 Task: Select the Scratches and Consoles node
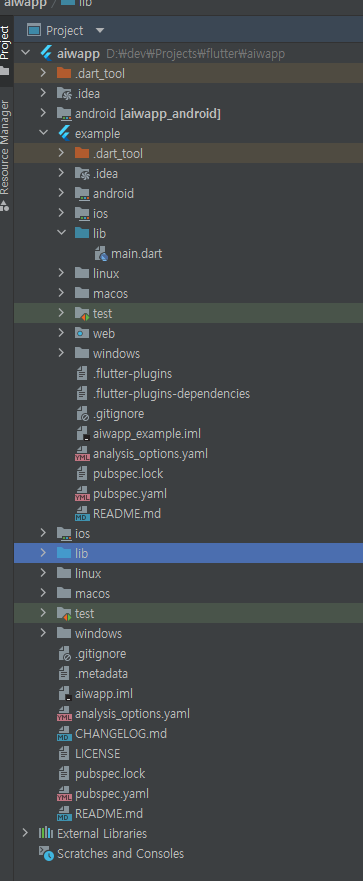(x=120, y=853)
